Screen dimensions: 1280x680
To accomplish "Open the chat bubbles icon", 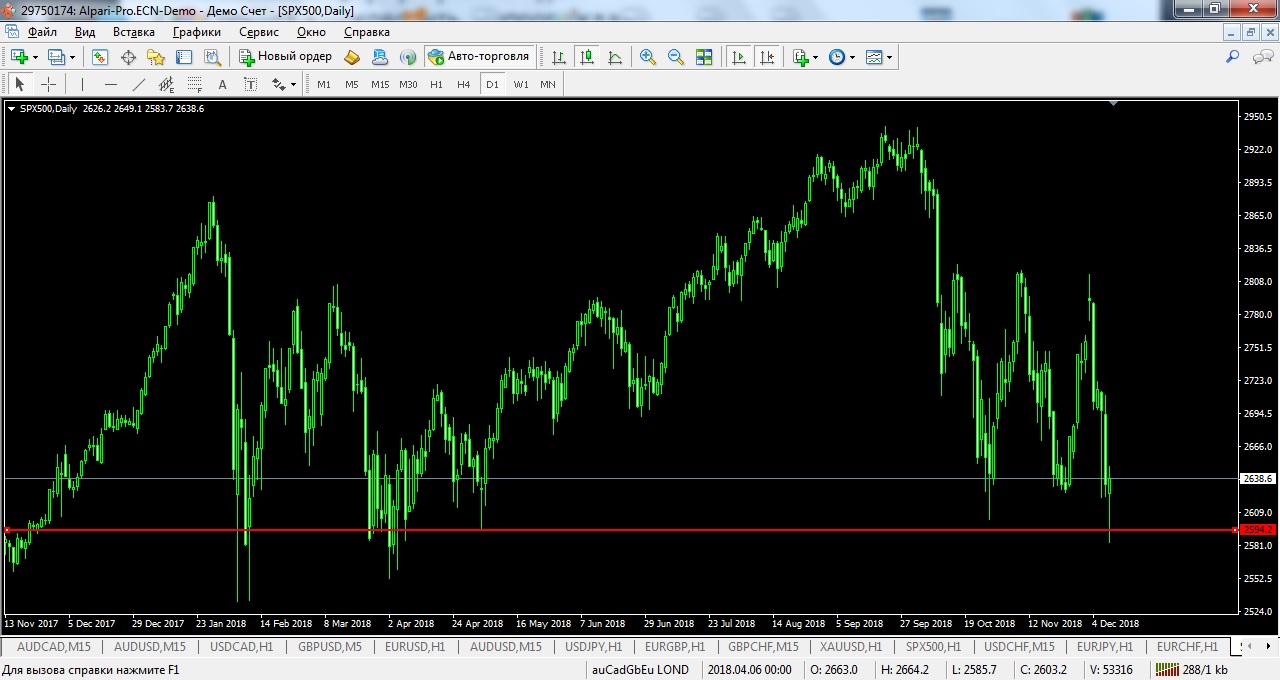I will [x=1263, y=57].
